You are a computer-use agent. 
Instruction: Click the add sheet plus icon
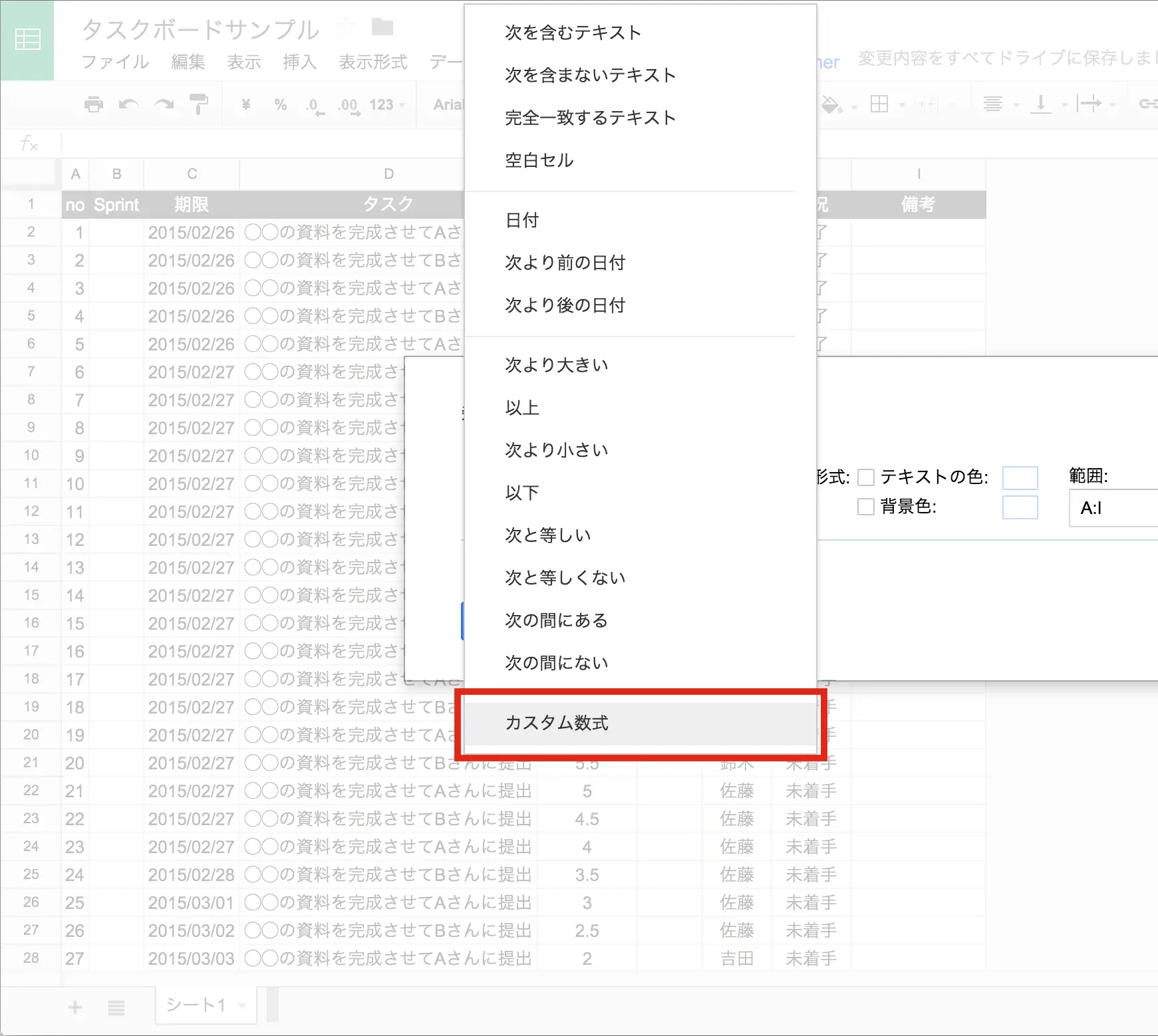coord(75,1007)
